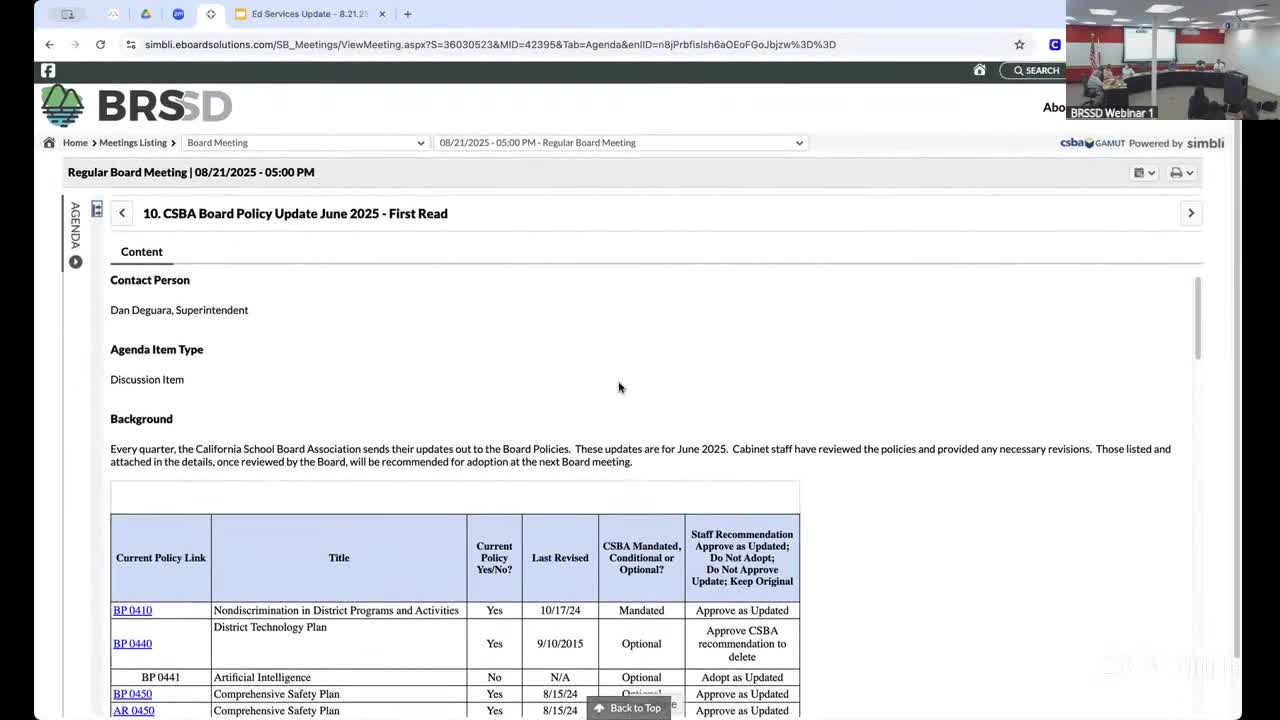Open the meeting date dropdown for 08/21/2025
The height and width of the screenshot is (720, 1280).
(x=620, y=143)
